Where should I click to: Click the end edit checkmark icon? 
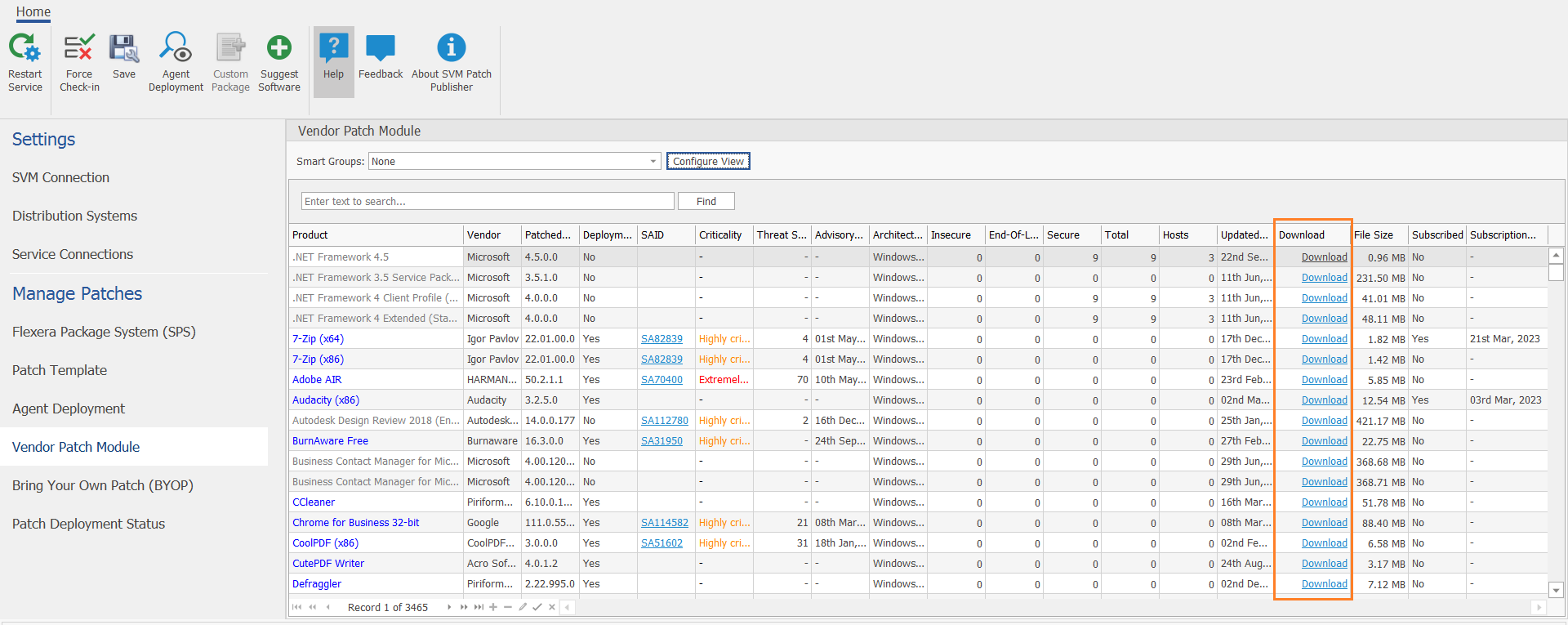(537, 607)
